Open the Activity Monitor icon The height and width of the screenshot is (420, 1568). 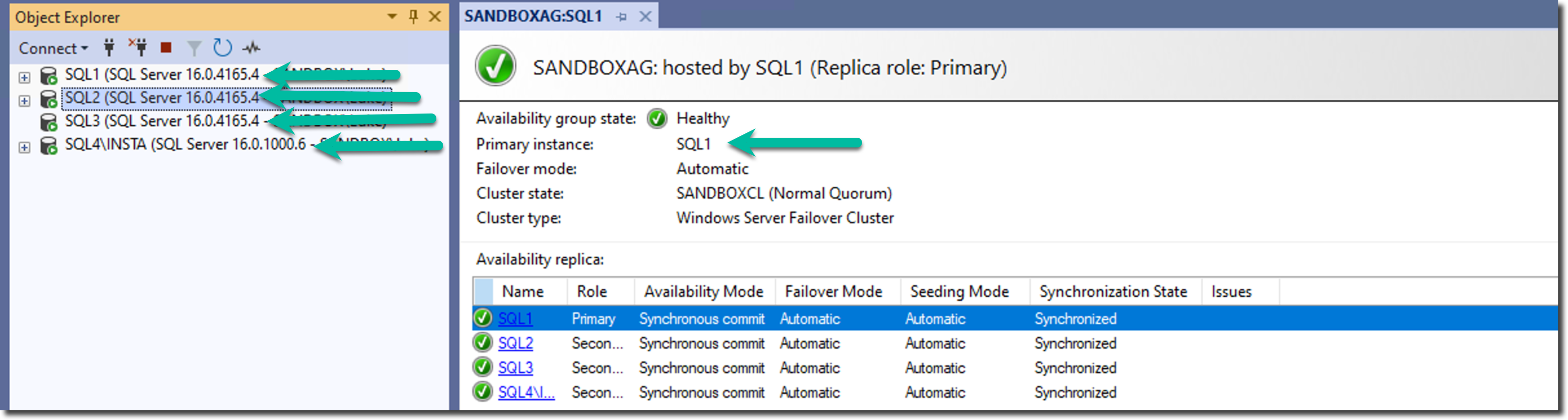(x=251, y=48)
